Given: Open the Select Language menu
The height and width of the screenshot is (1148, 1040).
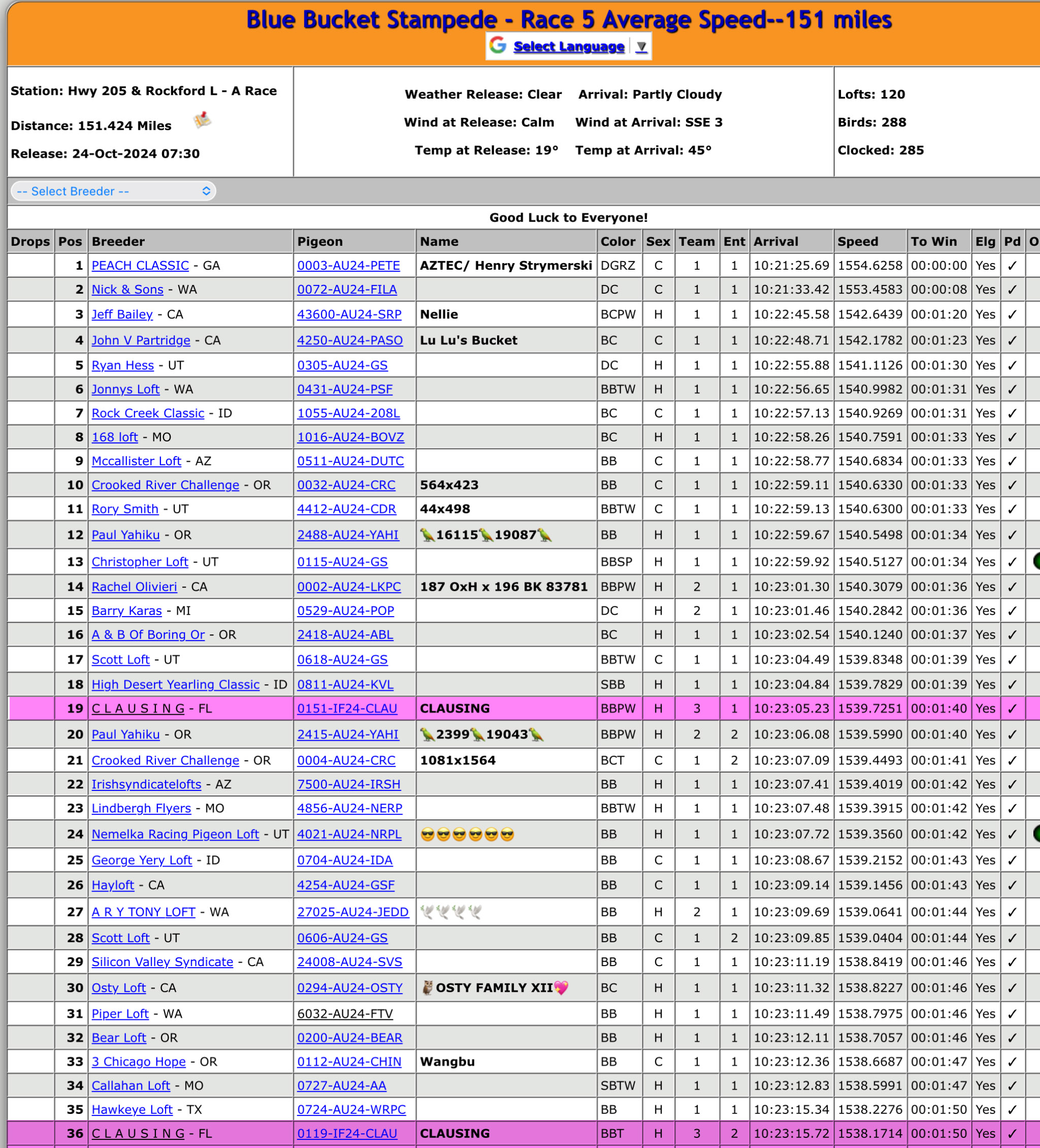Looking at the screenshot, I should [x=568, y=46].
